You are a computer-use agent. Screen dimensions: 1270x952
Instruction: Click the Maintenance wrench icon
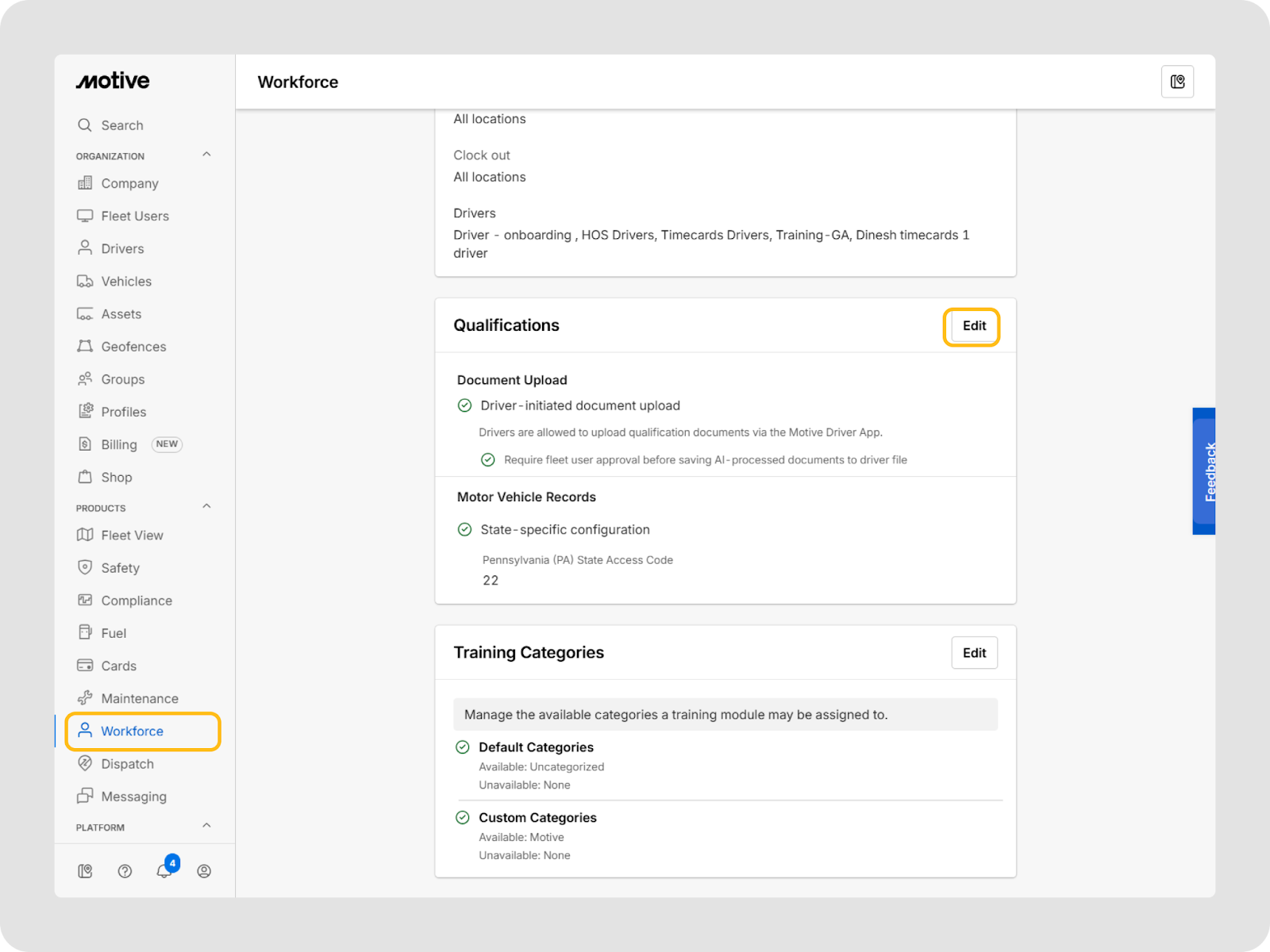[85, 698]
